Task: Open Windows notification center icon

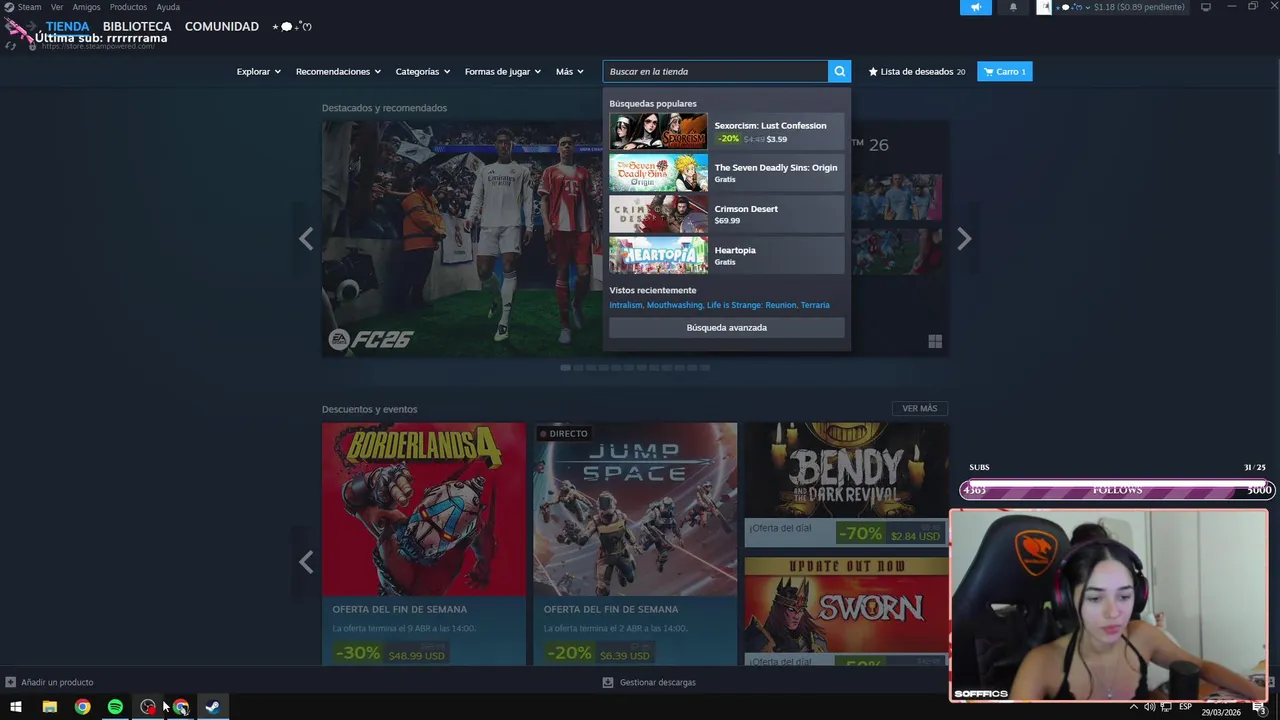Action: [1259, 707]
